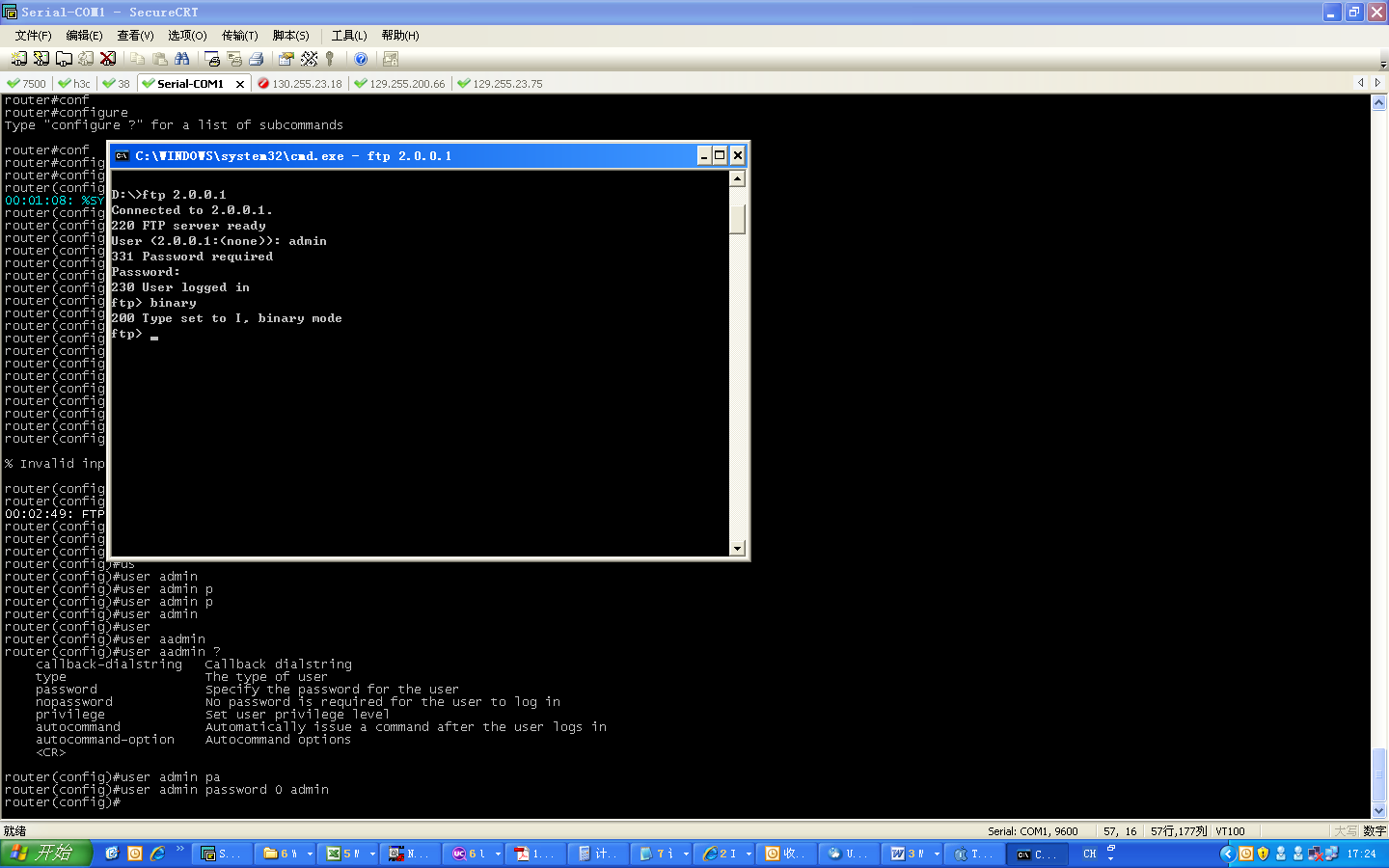Switch to the h3c session tab
The width and height of the screenshot is (1389, 868).
[x=75, y=84]
